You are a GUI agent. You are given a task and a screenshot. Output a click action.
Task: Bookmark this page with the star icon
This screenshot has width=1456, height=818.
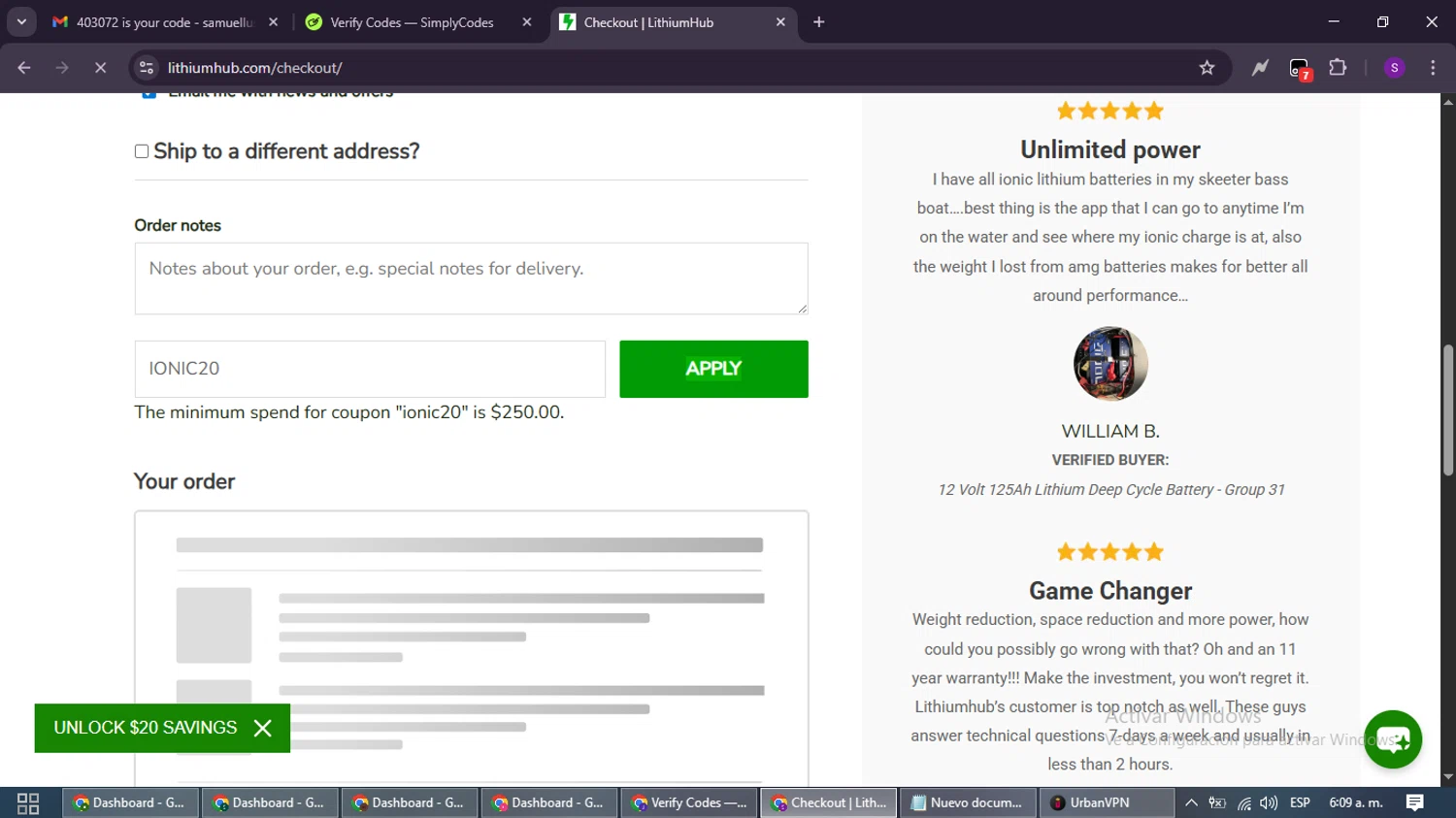(x=1207, y=68)
